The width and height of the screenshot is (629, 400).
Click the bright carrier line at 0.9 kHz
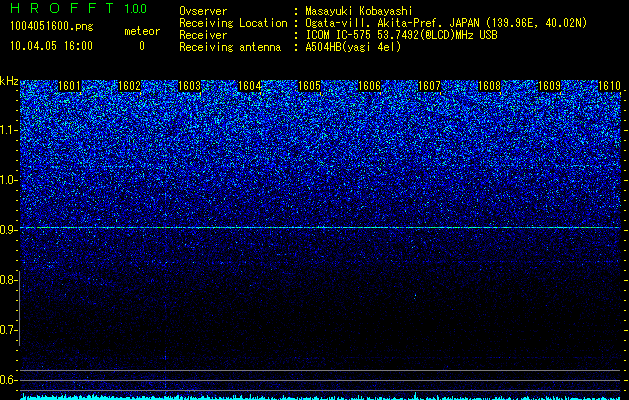point(320,227)
